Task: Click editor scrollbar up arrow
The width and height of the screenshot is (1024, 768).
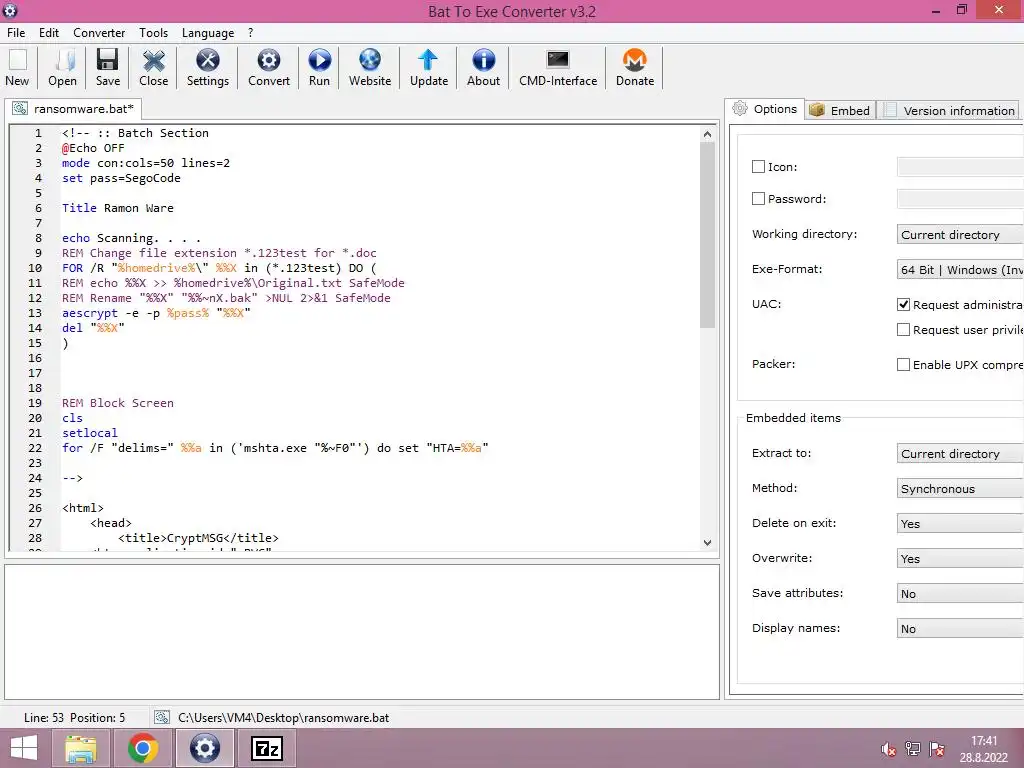Action: (707, 134)
